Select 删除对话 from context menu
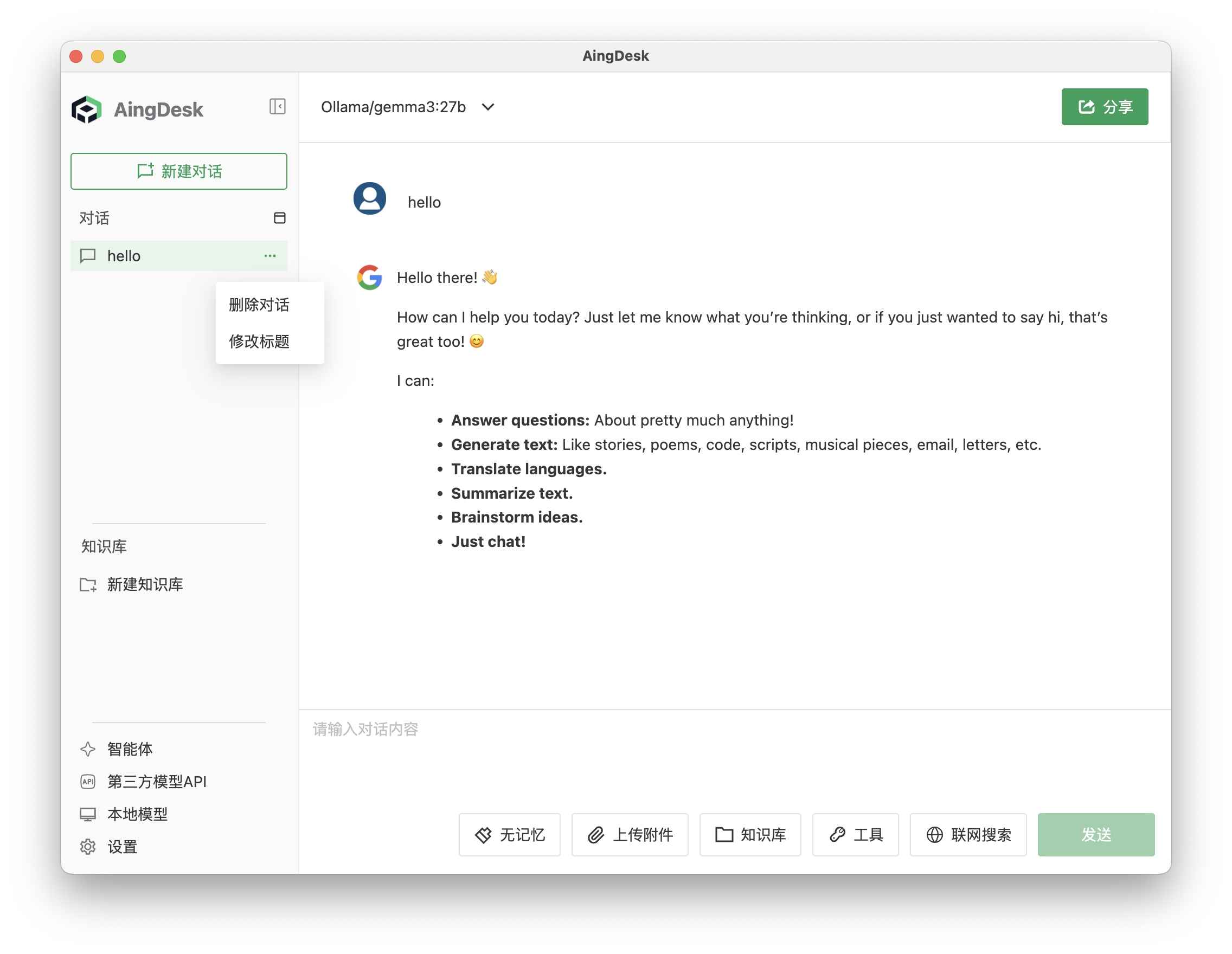The width and height of the screenshot is (1232, 954). [x=259, y=305]
